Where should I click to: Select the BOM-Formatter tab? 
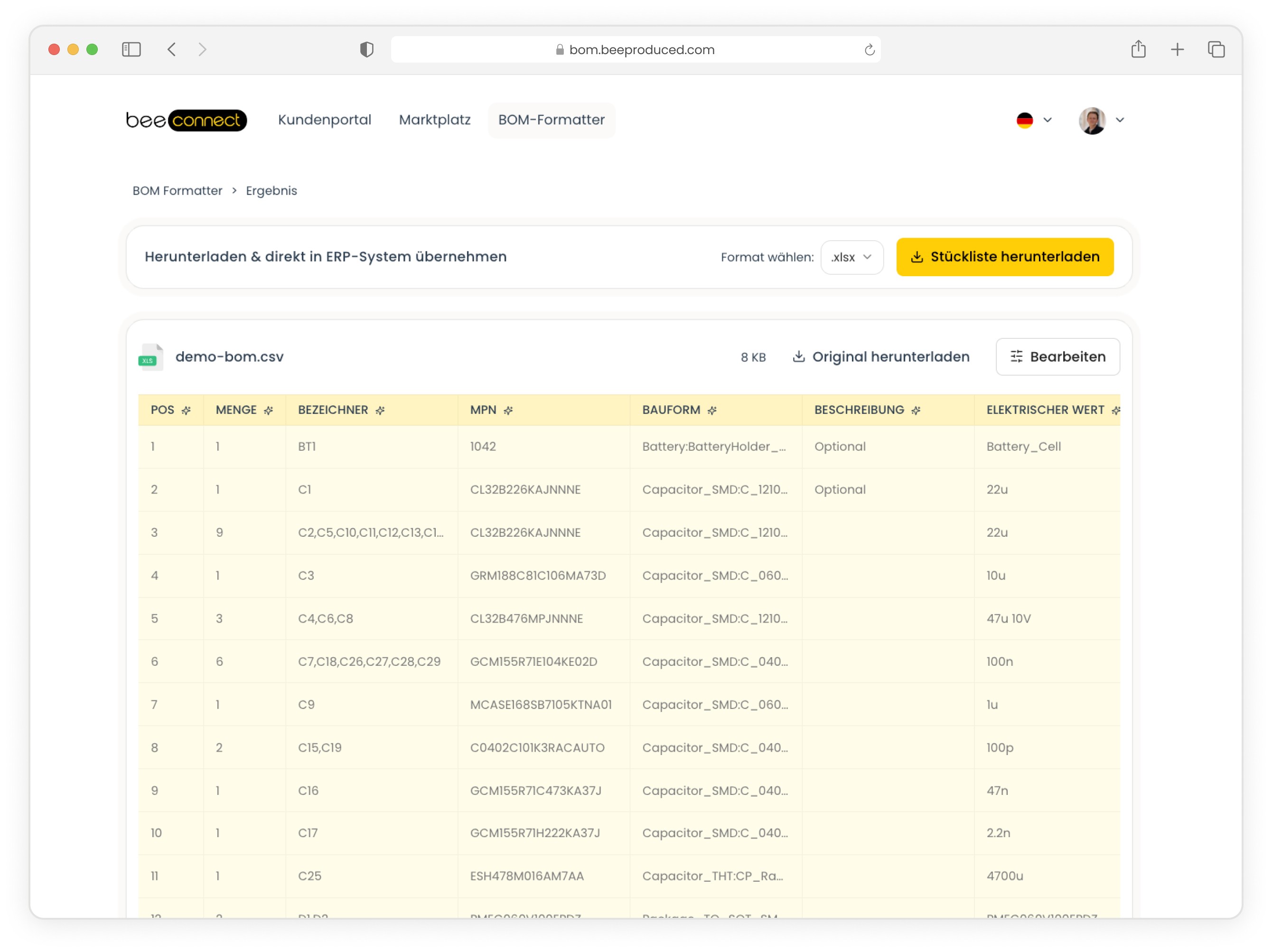tap(551, 120)
